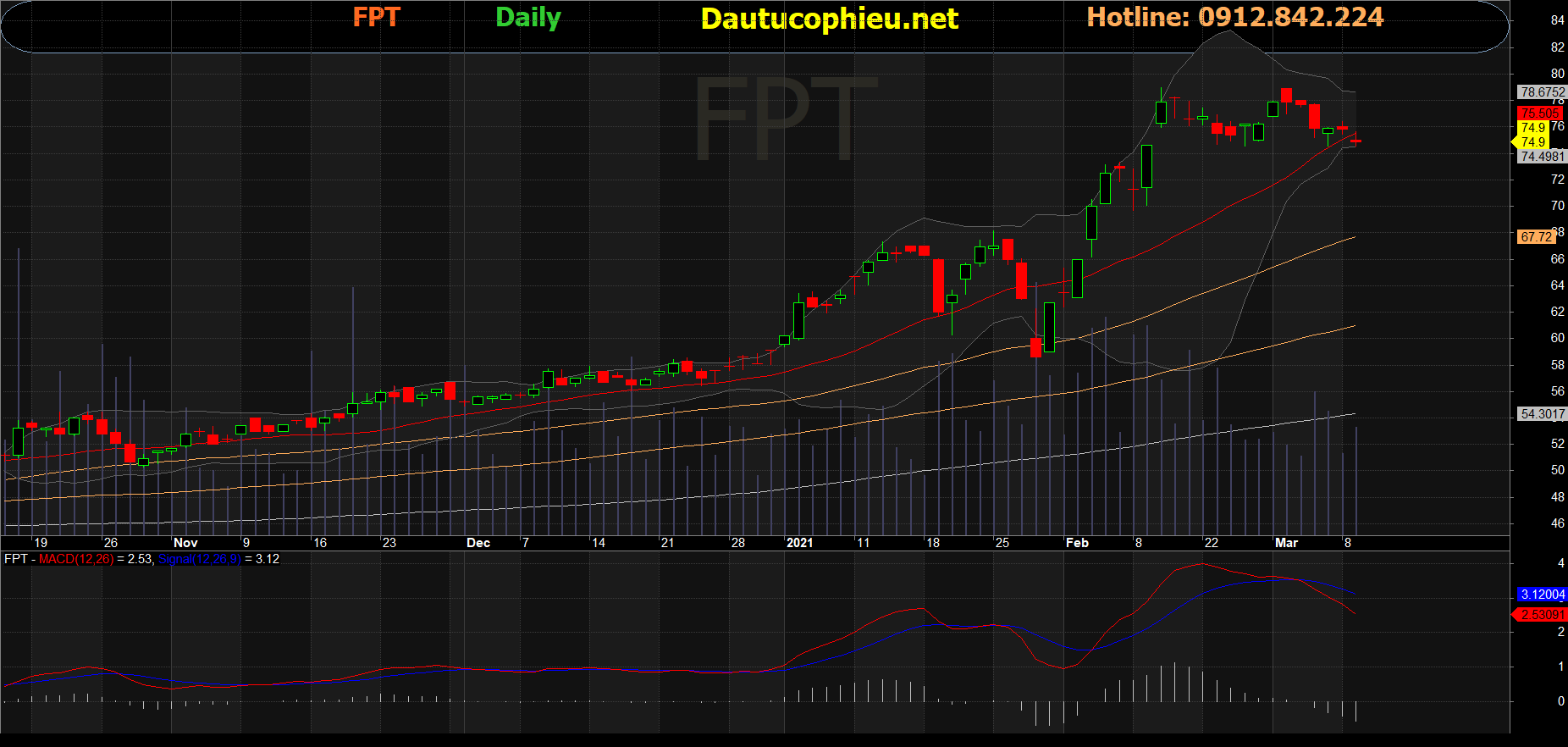Click the orange FPT ticker title
Screen dimensions: 1568x747
click(x=376, y=17)
